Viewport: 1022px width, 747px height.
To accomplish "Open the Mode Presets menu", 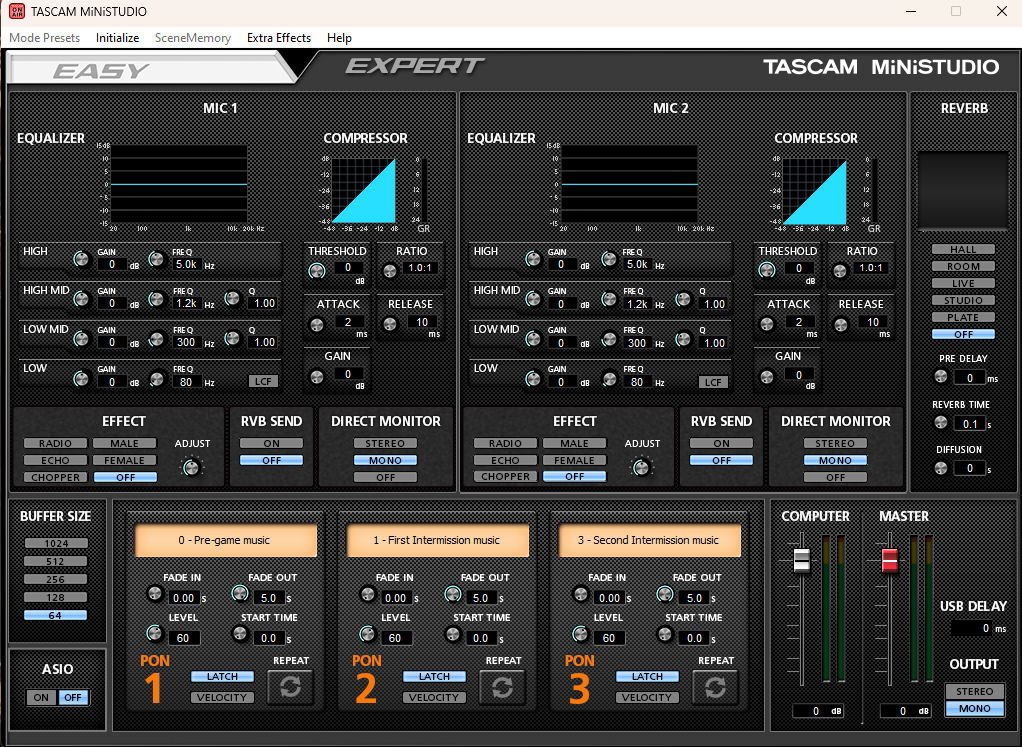I will coord(44,38).
